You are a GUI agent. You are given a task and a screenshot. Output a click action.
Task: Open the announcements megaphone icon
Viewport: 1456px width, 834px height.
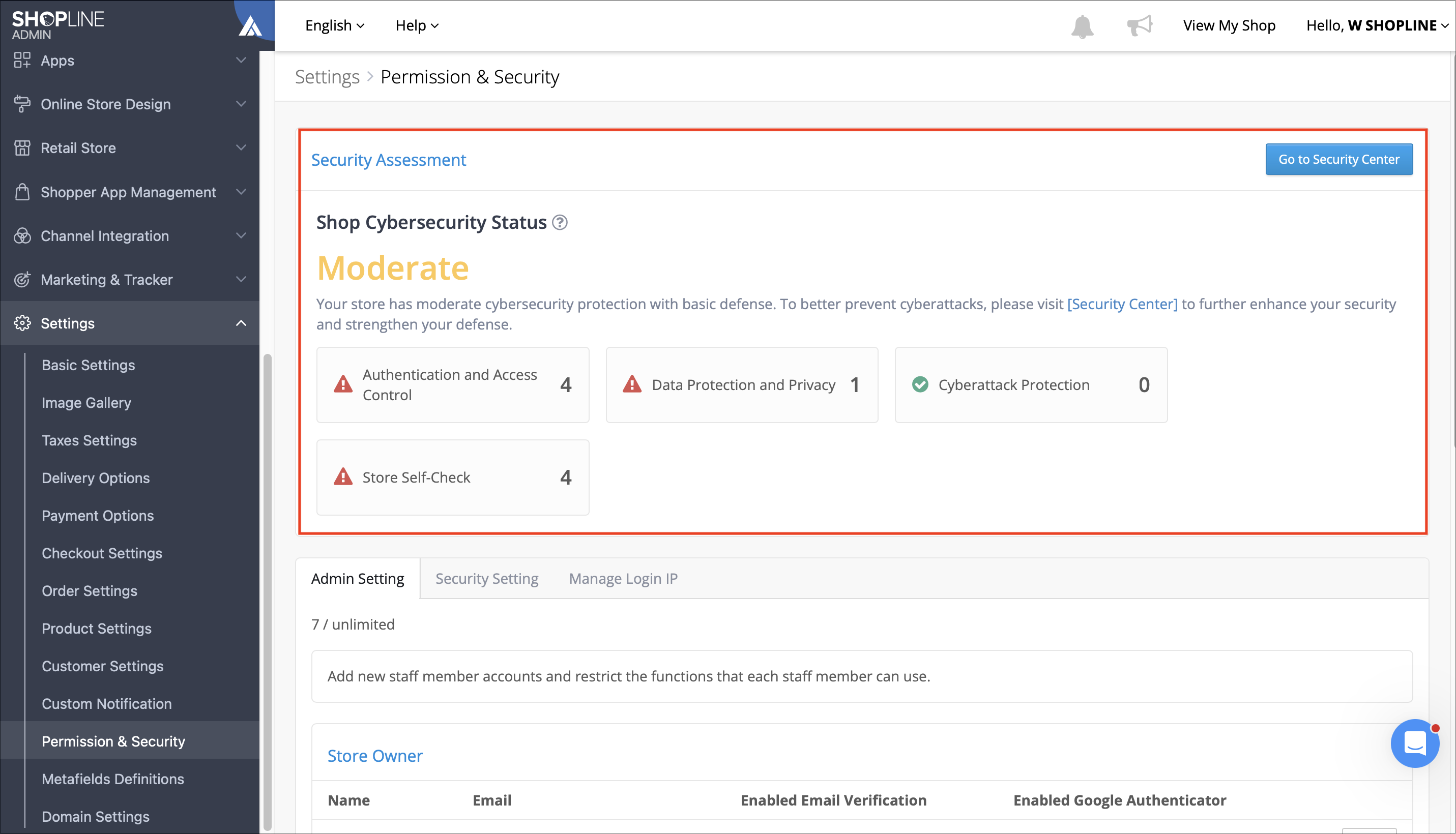[1139, 26]
